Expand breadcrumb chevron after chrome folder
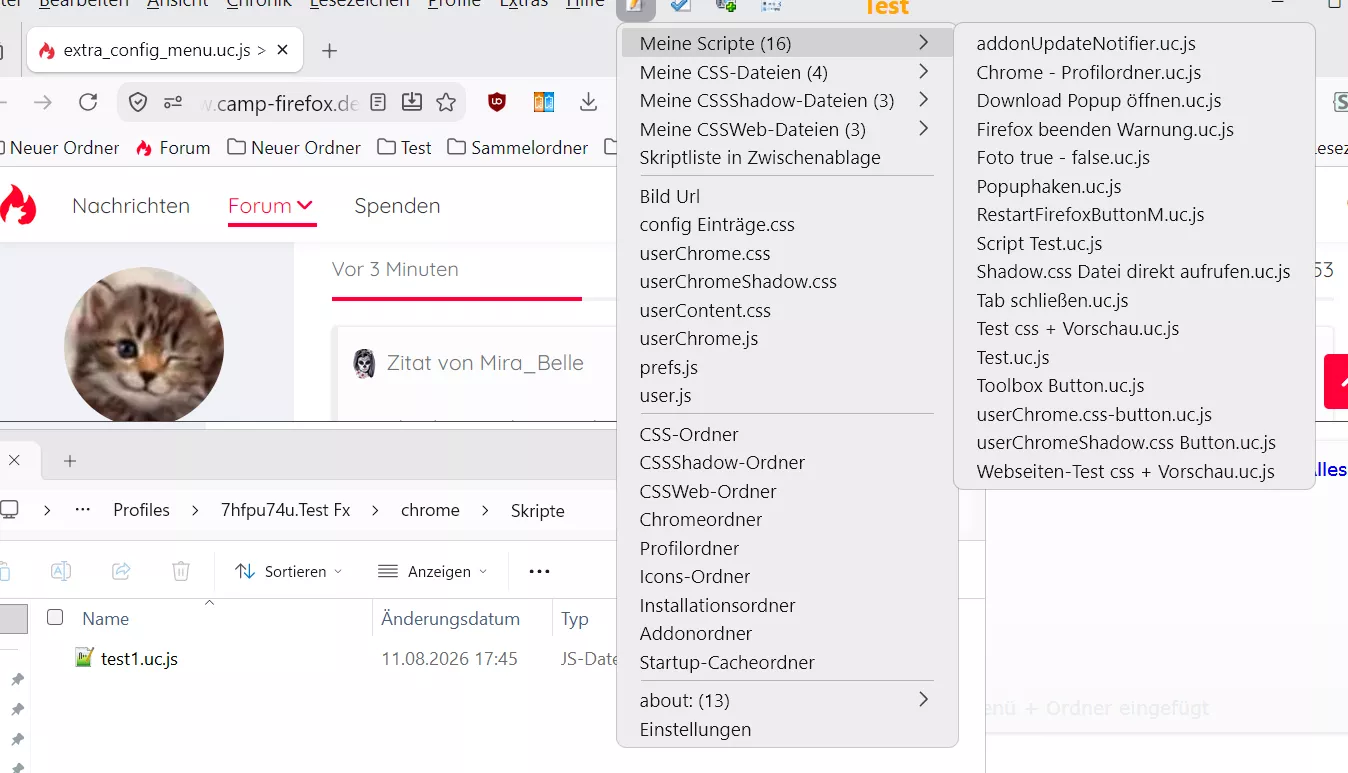 pos(485,510)
